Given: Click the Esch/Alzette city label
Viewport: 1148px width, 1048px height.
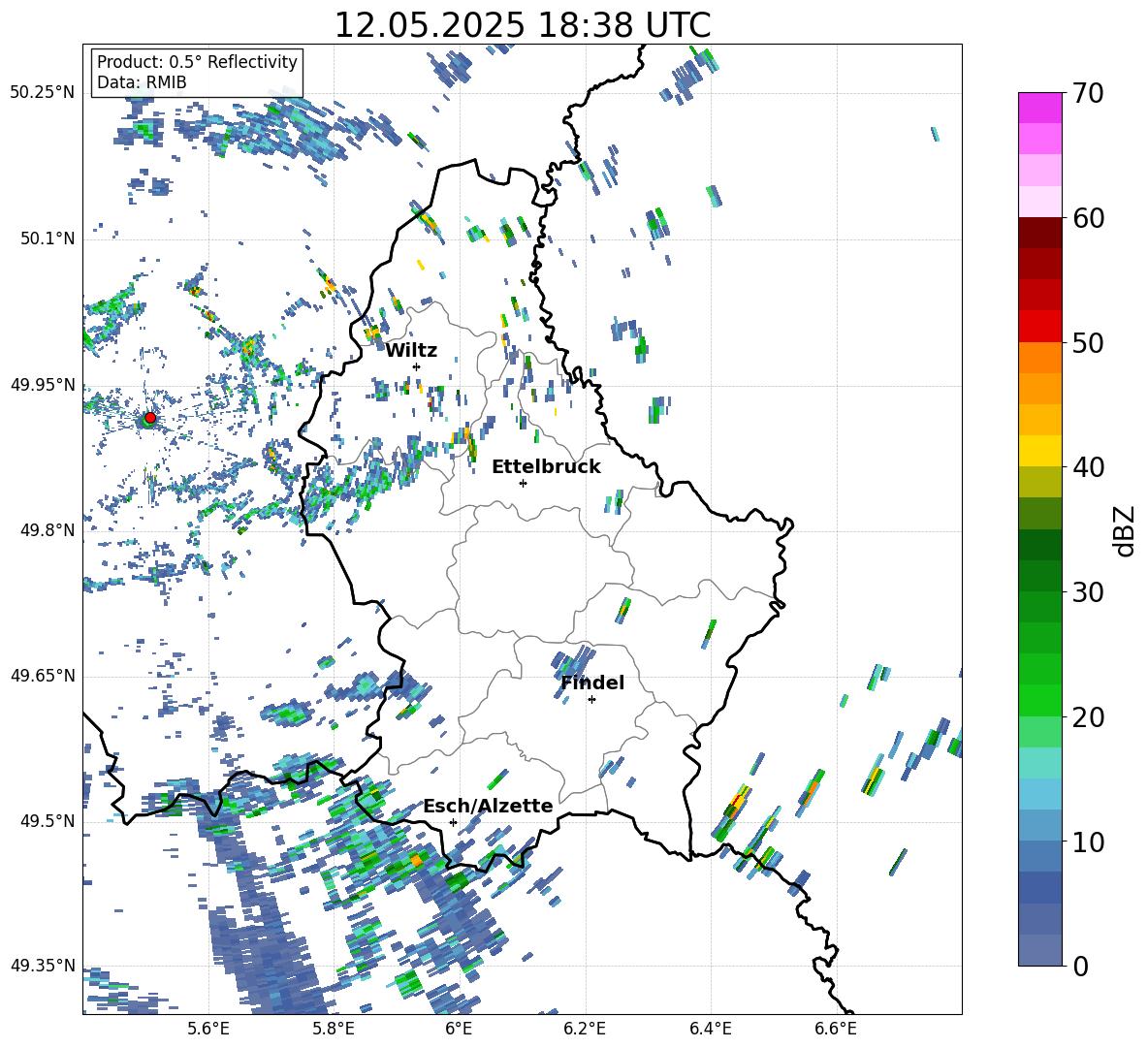Looking at the screenshot, I should click(x=488, y=806).
